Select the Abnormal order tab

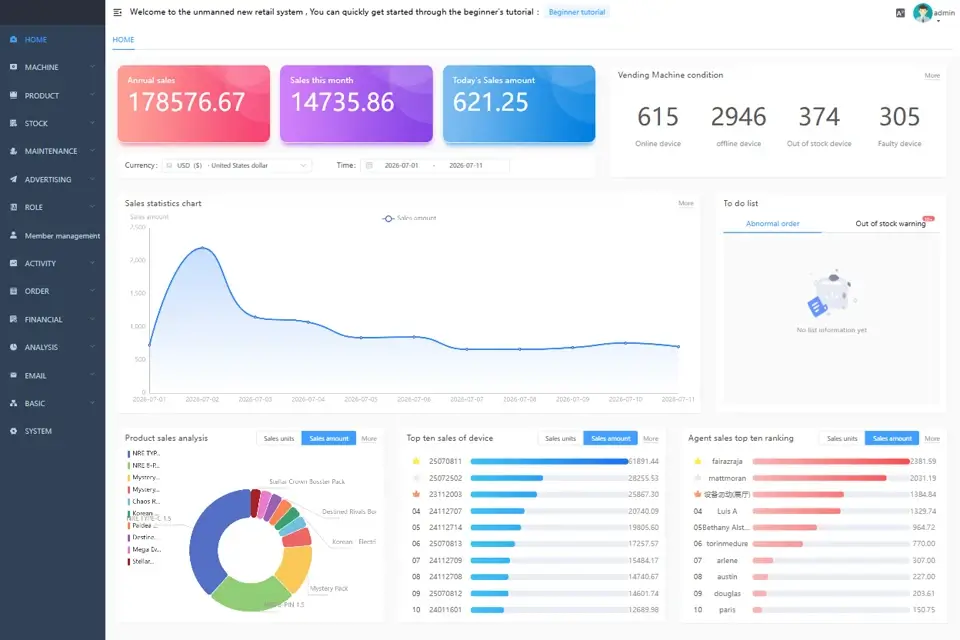click(x=773, y=224)
